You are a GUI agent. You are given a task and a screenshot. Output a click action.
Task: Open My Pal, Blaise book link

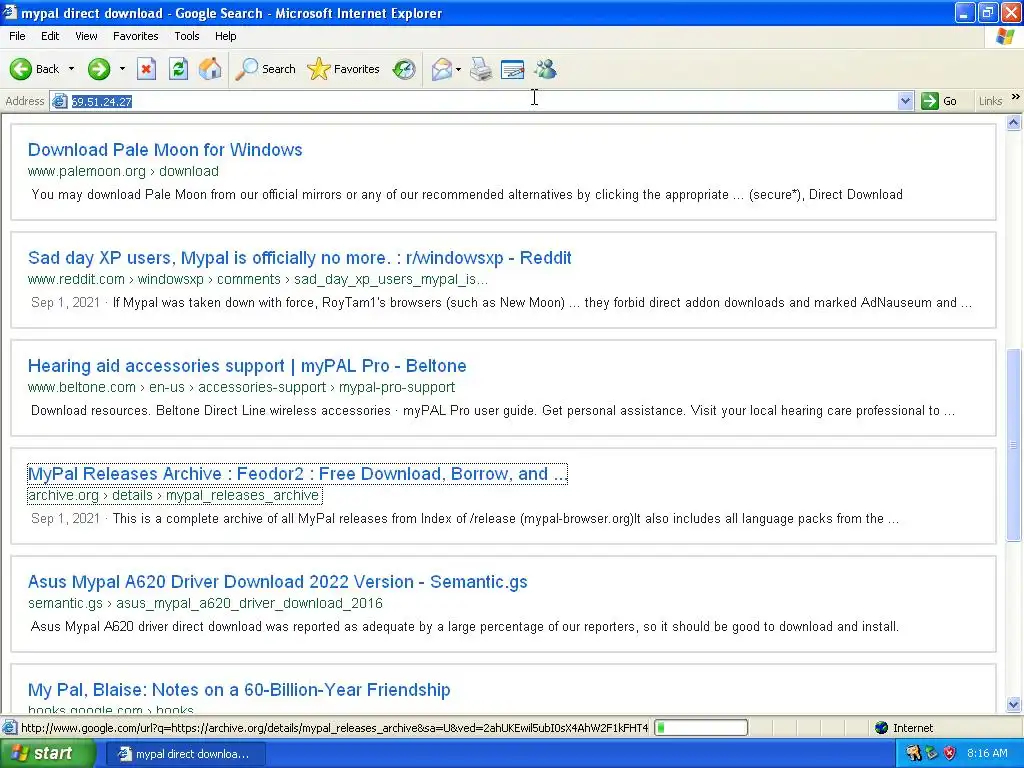click(239, 690)
